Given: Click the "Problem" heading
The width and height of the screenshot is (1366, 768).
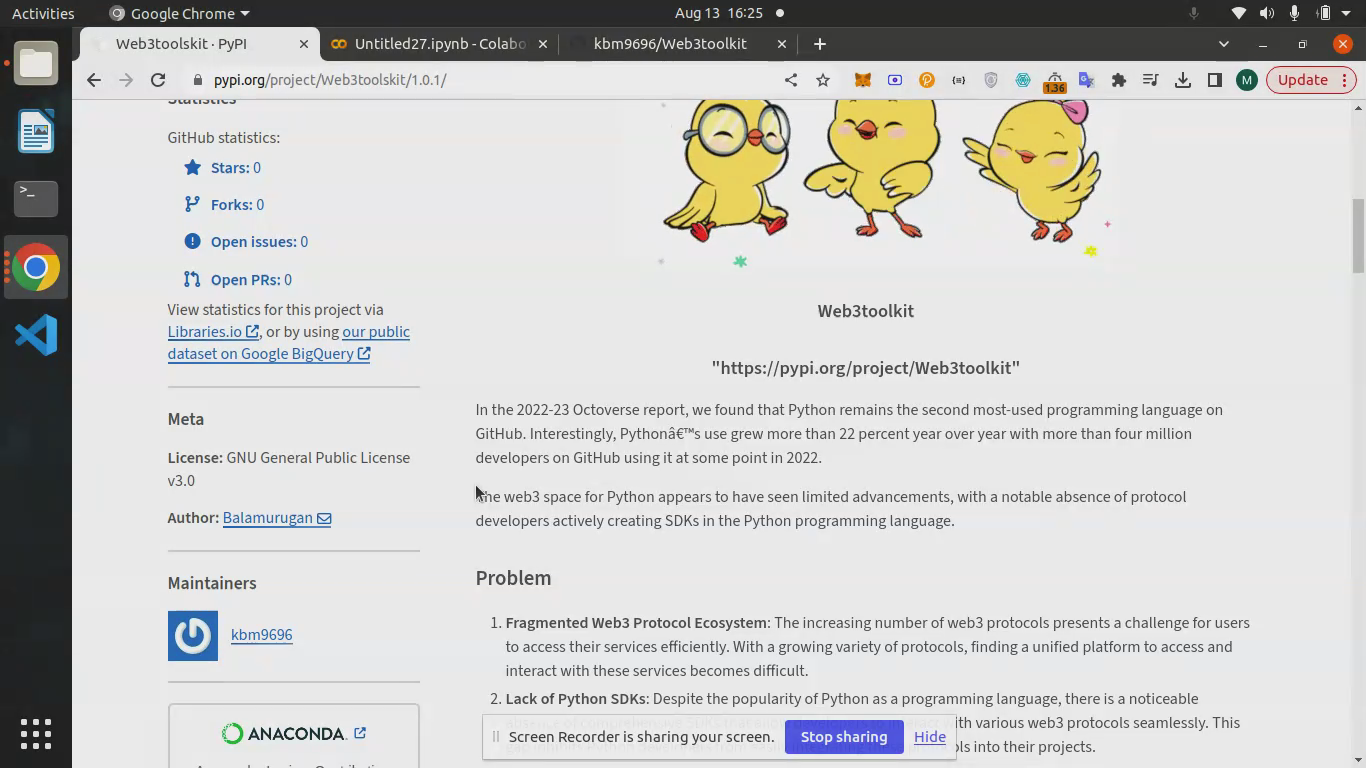Looking at the screenshot, I should click(x=513, y=578).
